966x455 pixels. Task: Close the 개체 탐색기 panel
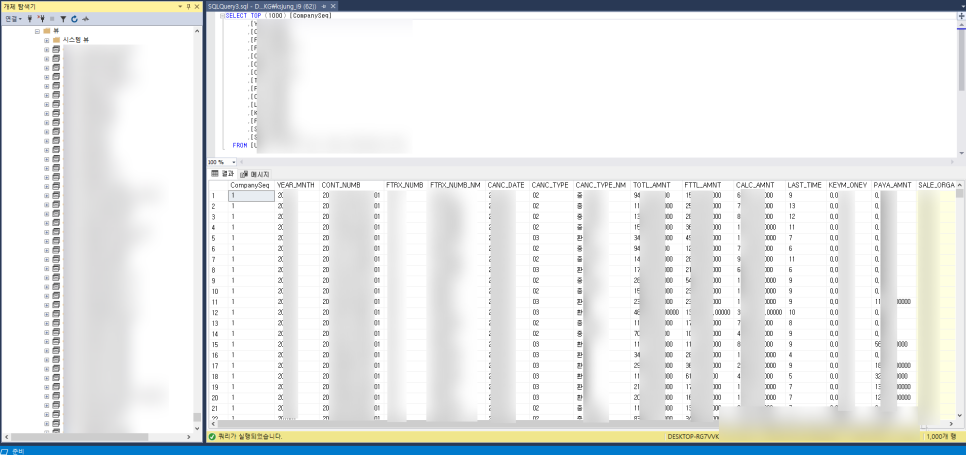click(x=197, y=6)
